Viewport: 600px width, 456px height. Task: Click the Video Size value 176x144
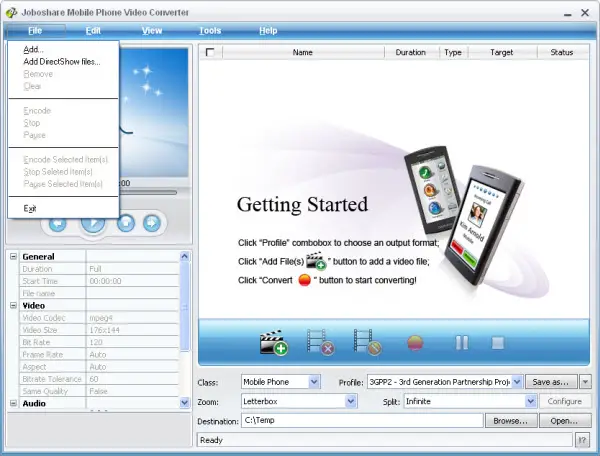(x=132, y=330)
